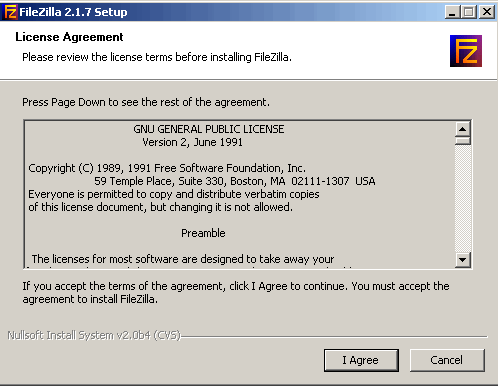
Task: Click the Version 2, June 1991 line
Action: point(192,142)
